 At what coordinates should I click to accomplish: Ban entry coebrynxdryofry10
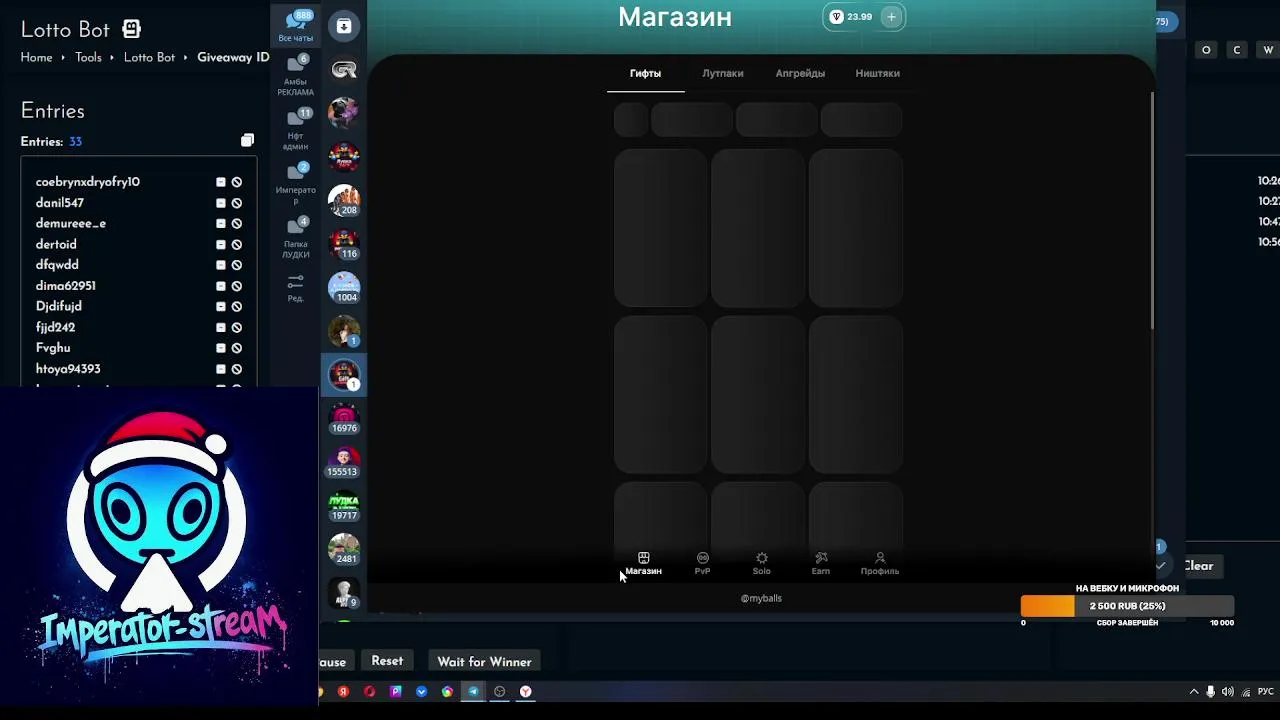coord(237,182)
